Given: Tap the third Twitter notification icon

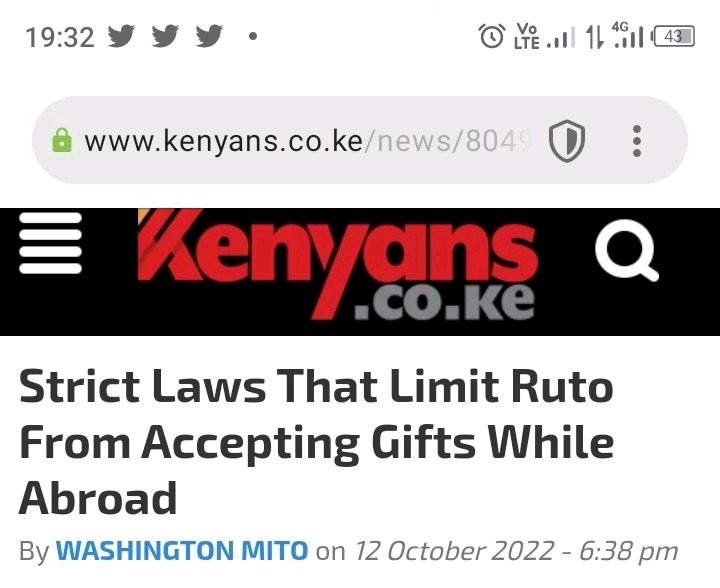Looking at the screenshot, I should 209,36.
